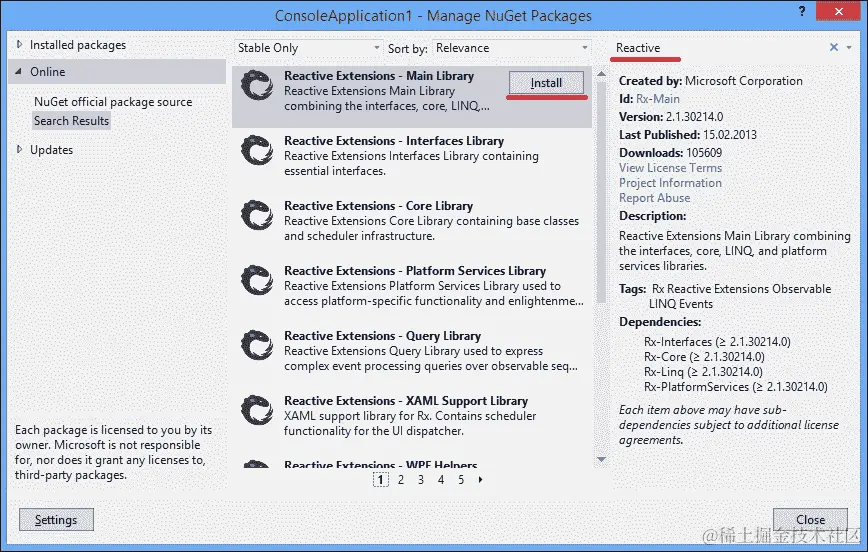This screenshot has width=868, height=552.
Task: Click the package list vertical scrollbar thumb
Action: [602, 191]
